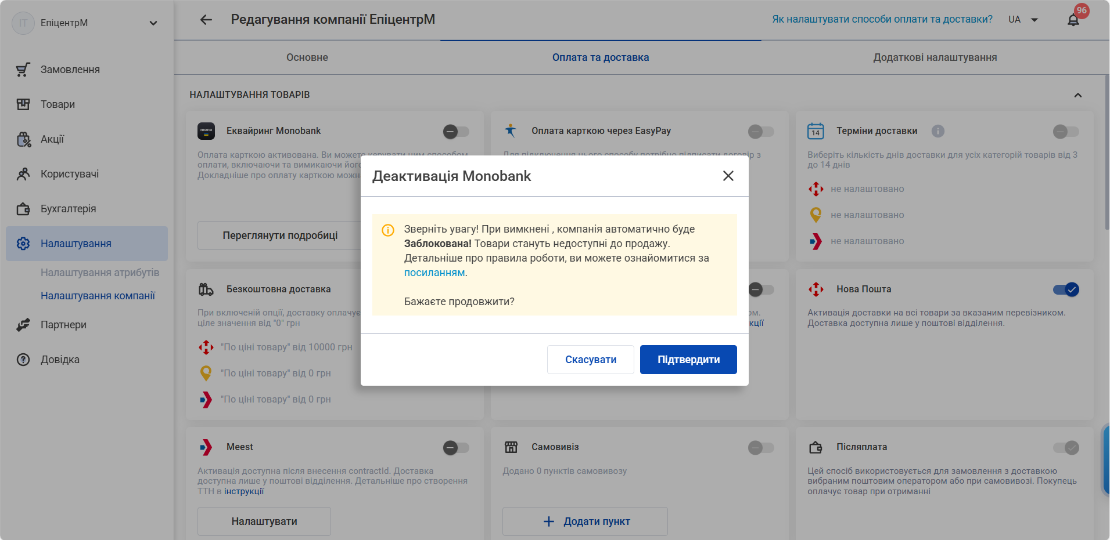Click the Партнери handshake icon in sidebar
The width and height of the screenshot is (1110, 540).
[x=23, y=325]
